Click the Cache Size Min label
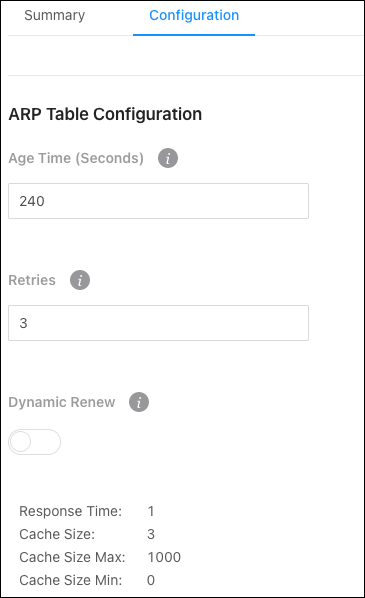Viewport: 365px width, 598px height. 71,580
